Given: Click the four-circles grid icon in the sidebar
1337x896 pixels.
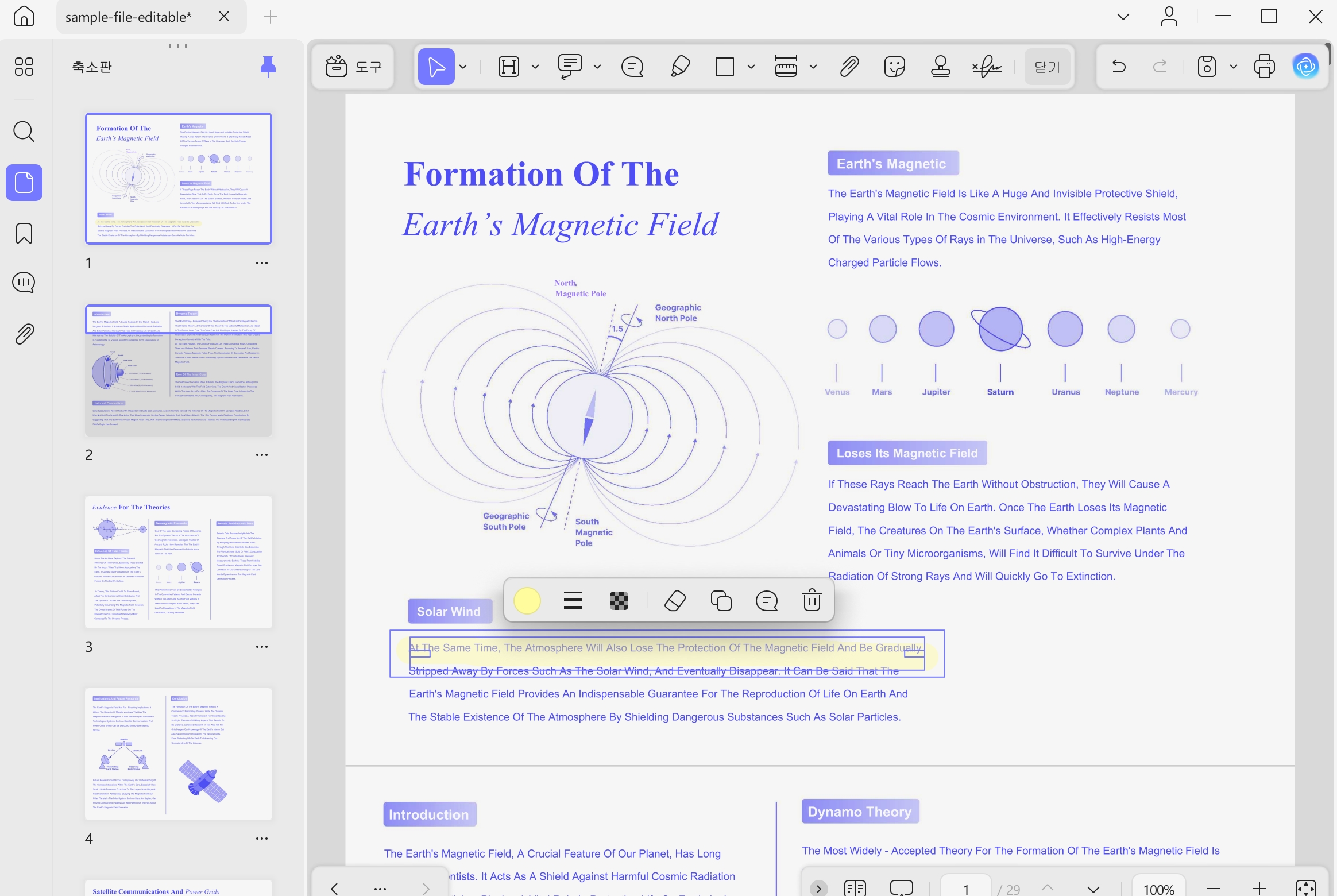Looking at the screenshot, I should pos(24,67).
